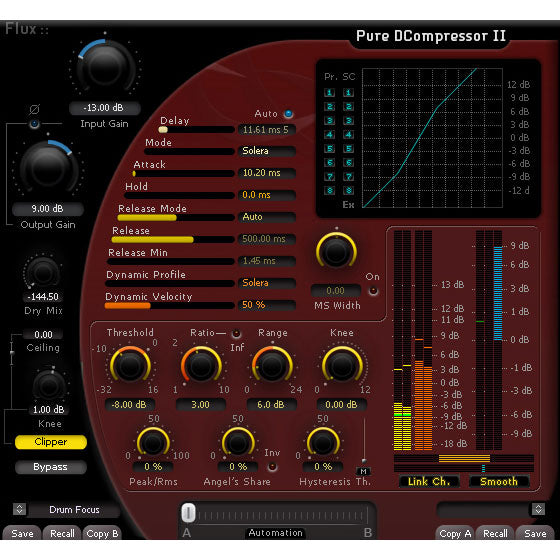Open the Dynamic Profile selector showing Solera
560x560 pixels.
tap(267, 283)
